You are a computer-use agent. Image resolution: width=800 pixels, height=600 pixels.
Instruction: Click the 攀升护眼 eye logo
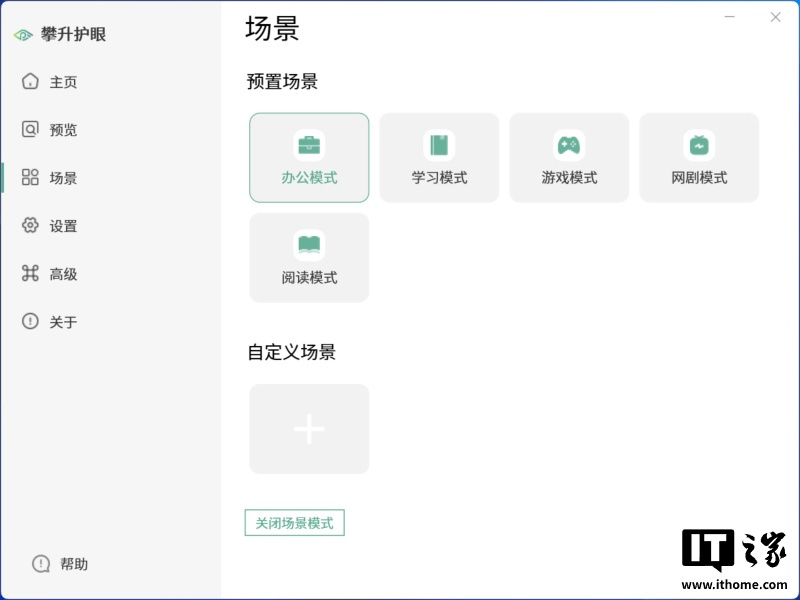click(x=23, y=35)
